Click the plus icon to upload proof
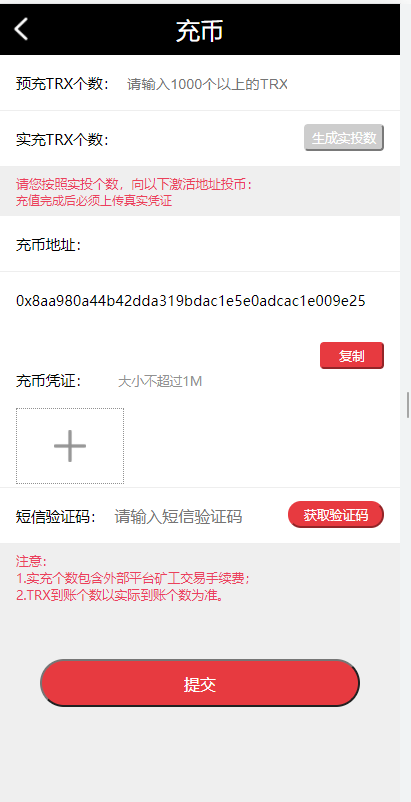Screen dimensions: 411x802 pos(70,446)
